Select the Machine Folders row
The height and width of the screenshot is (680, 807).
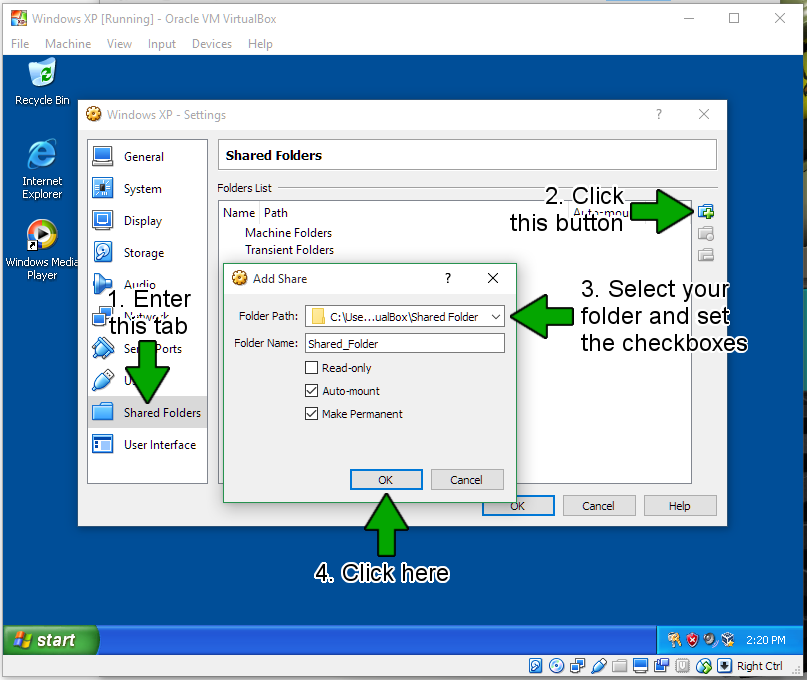point(288,233)
